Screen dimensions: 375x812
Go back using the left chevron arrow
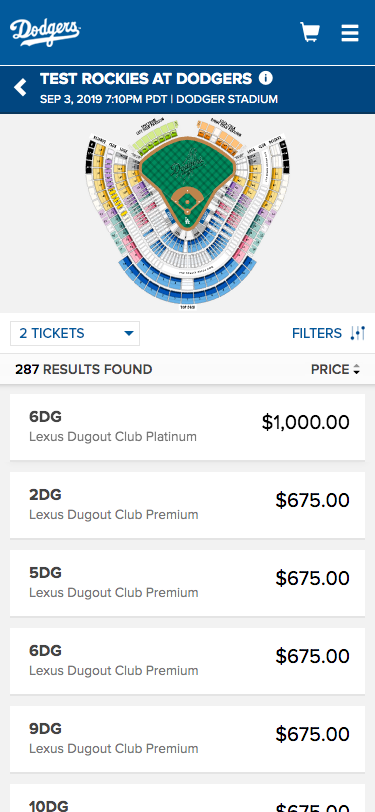[x=20, y=88]
